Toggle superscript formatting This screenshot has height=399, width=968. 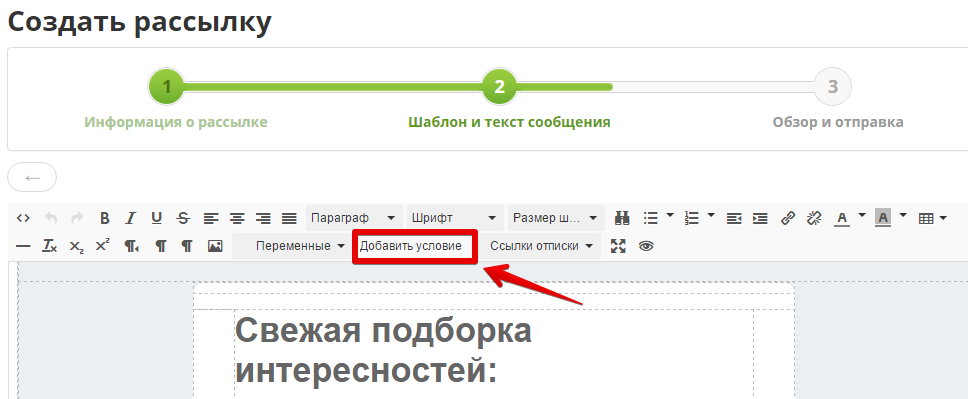coord(102,245)
